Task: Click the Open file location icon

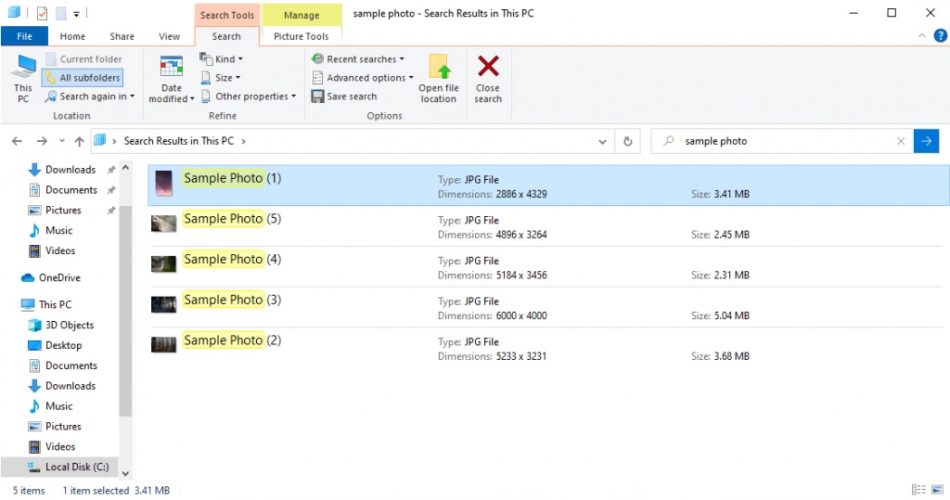Action: [438, 68]
